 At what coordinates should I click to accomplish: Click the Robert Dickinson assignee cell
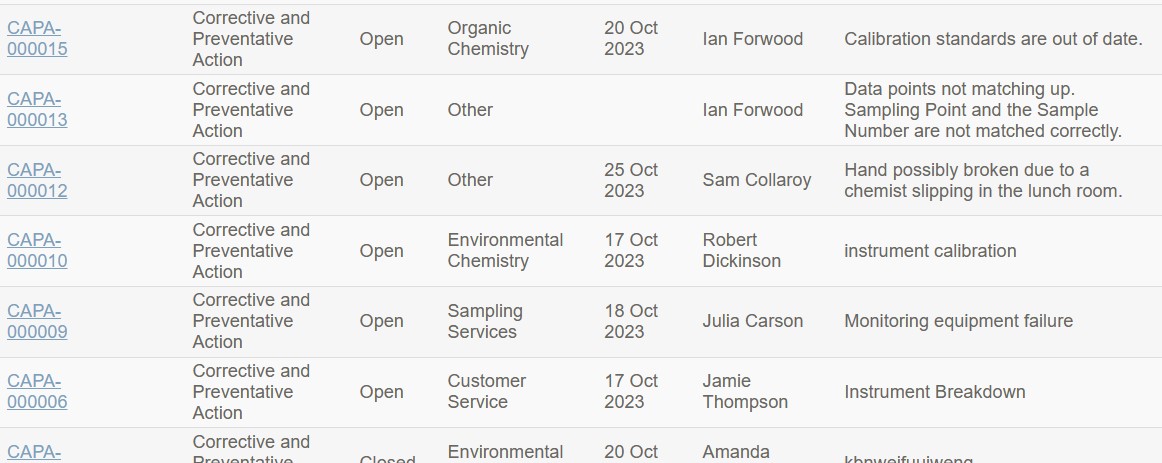tap(742, 250)
